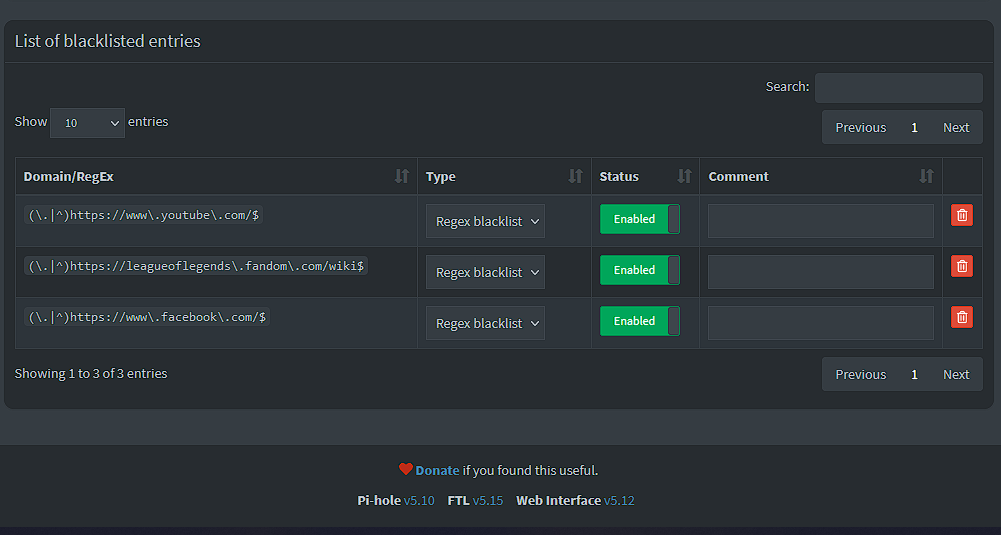Open the Donate link
Image resolution: width=1001 pixels, height=535 pixels.
coord(438,470)
